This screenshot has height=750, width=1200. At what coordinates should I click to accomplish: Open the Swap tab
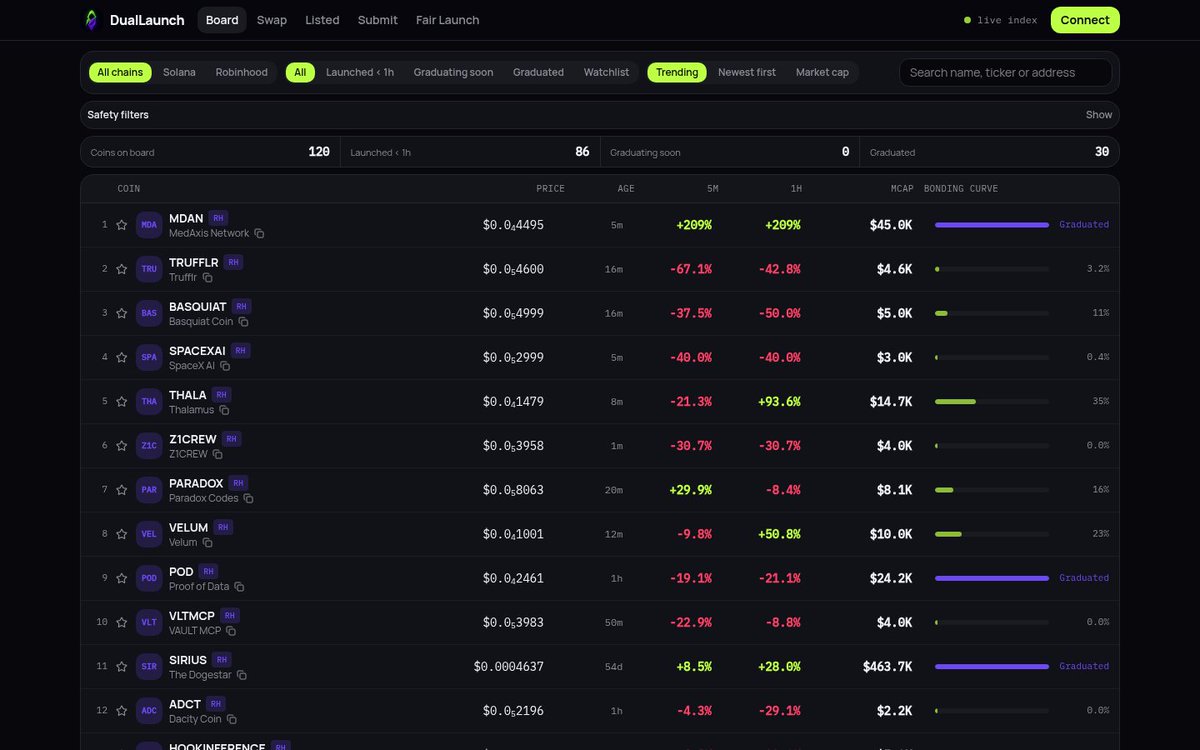[x=272, y=20]
